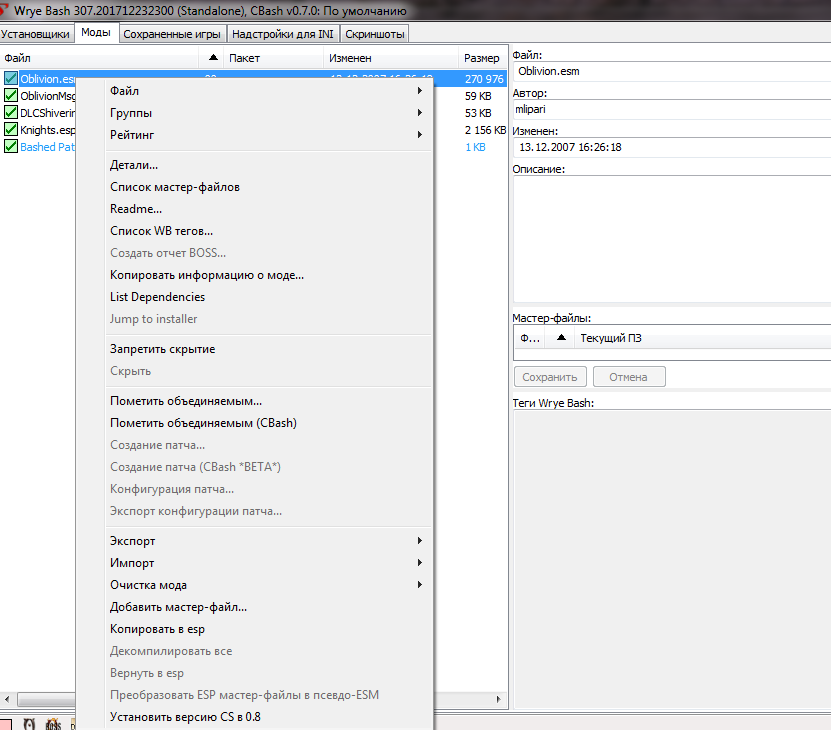
Task: Expand the Очистка мода submenu
Action: click(269, 585)
